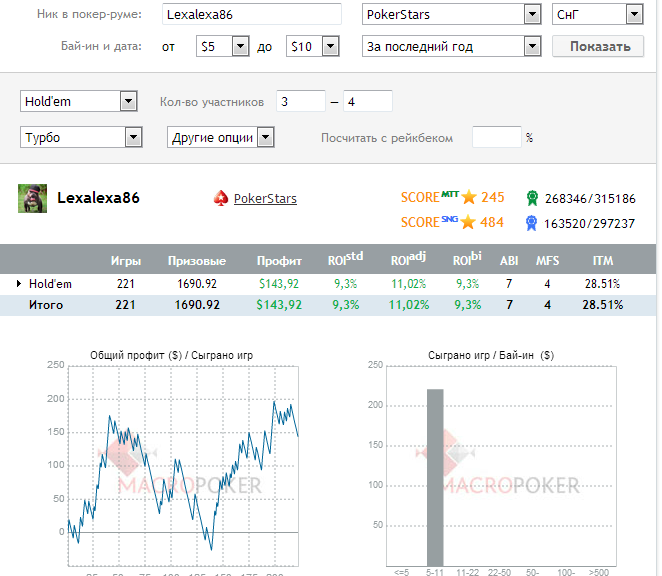Screen dimensions: 662x576
Task: Click the Посчитать с рейкбеком label
Action: (387, 138)
